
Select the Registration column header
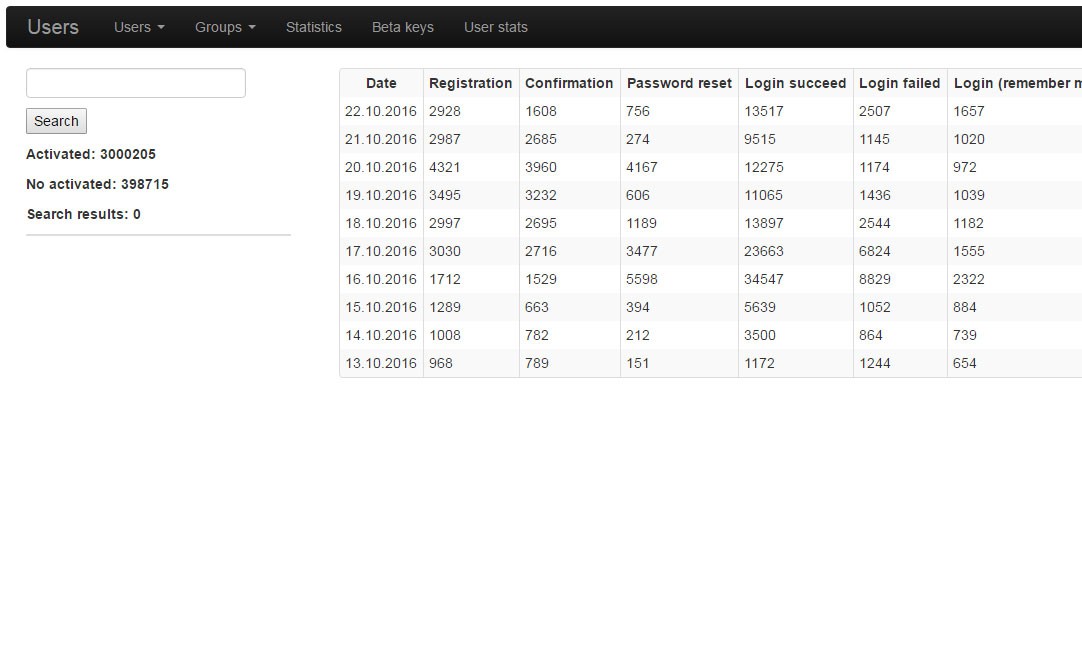[x=470, y=83]
